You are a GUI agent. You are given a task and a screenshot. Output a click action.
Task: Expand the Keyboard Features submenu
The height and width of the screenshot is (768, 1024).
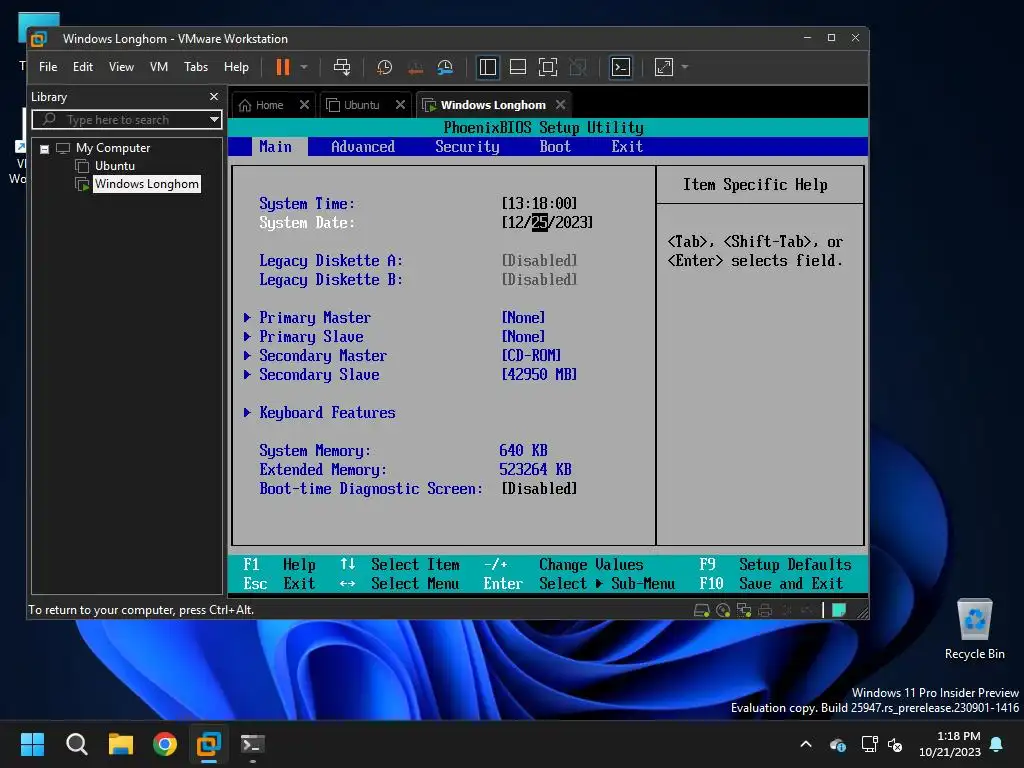tap(319, 413)
